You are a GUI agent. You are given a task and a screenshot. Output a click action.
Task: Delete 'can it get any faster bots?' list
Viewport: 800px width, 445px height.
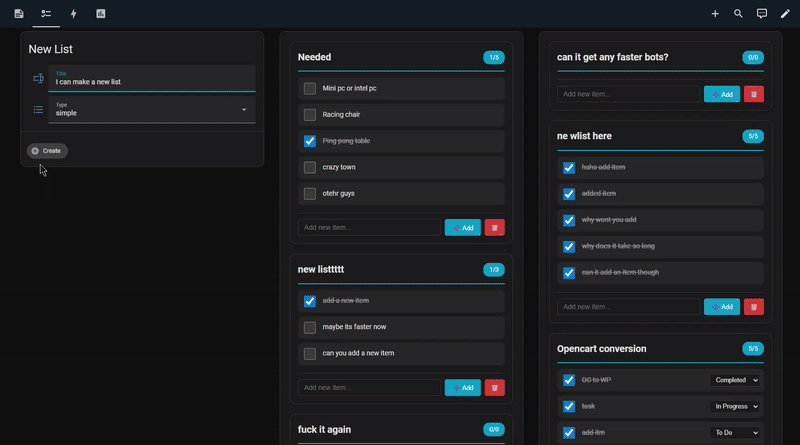click(754, 94)
